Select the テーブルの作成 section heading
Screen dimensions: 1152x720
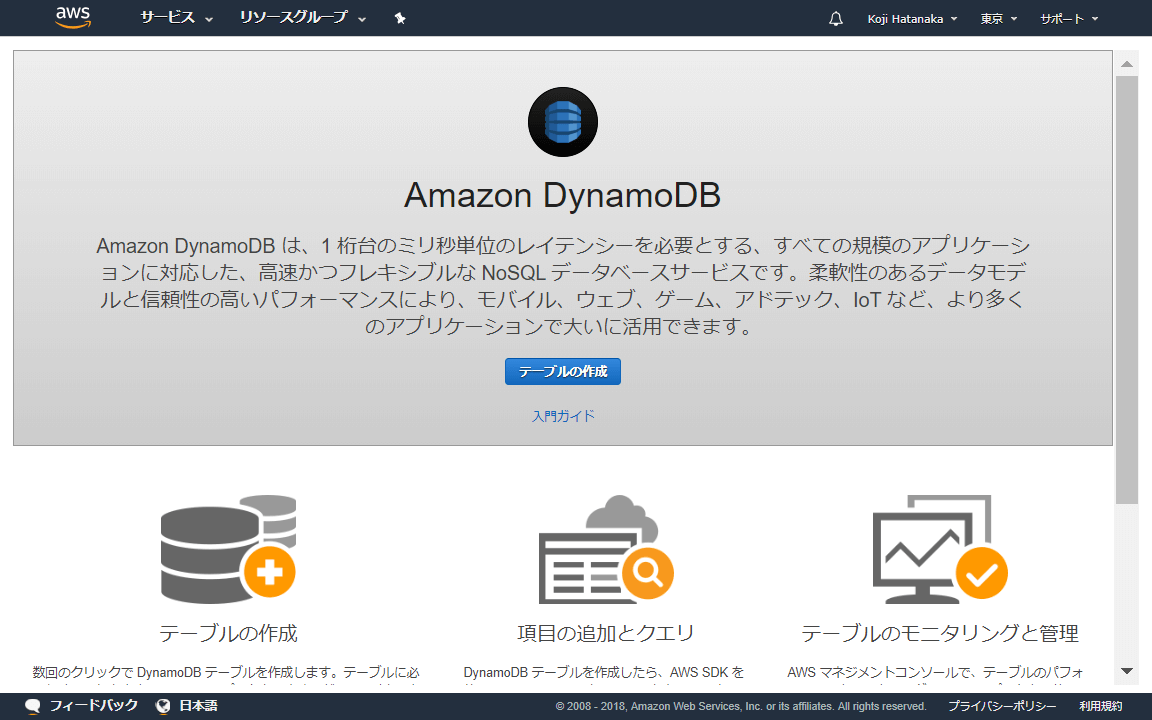(228, 633)
